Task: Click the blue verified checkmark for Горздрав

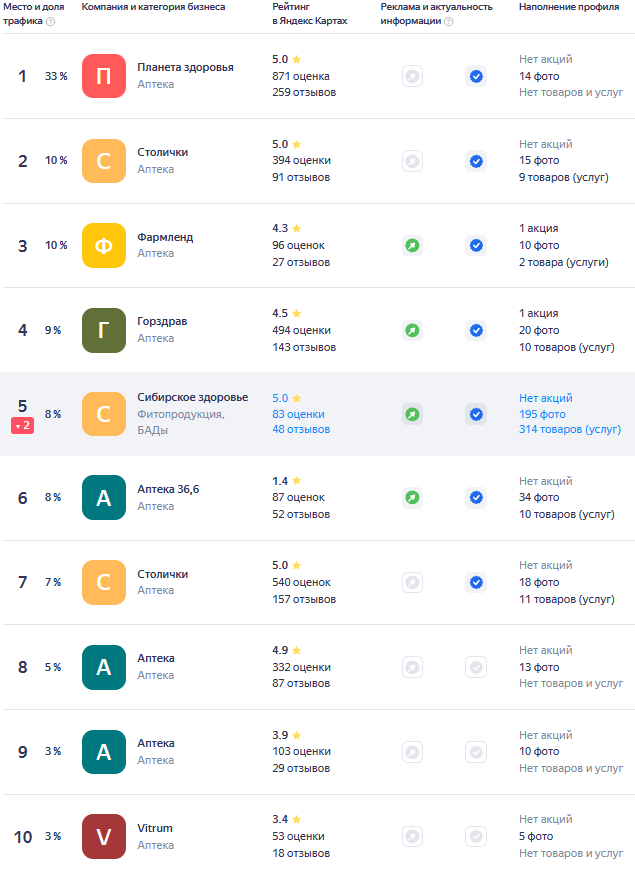Action: [476, 330]
